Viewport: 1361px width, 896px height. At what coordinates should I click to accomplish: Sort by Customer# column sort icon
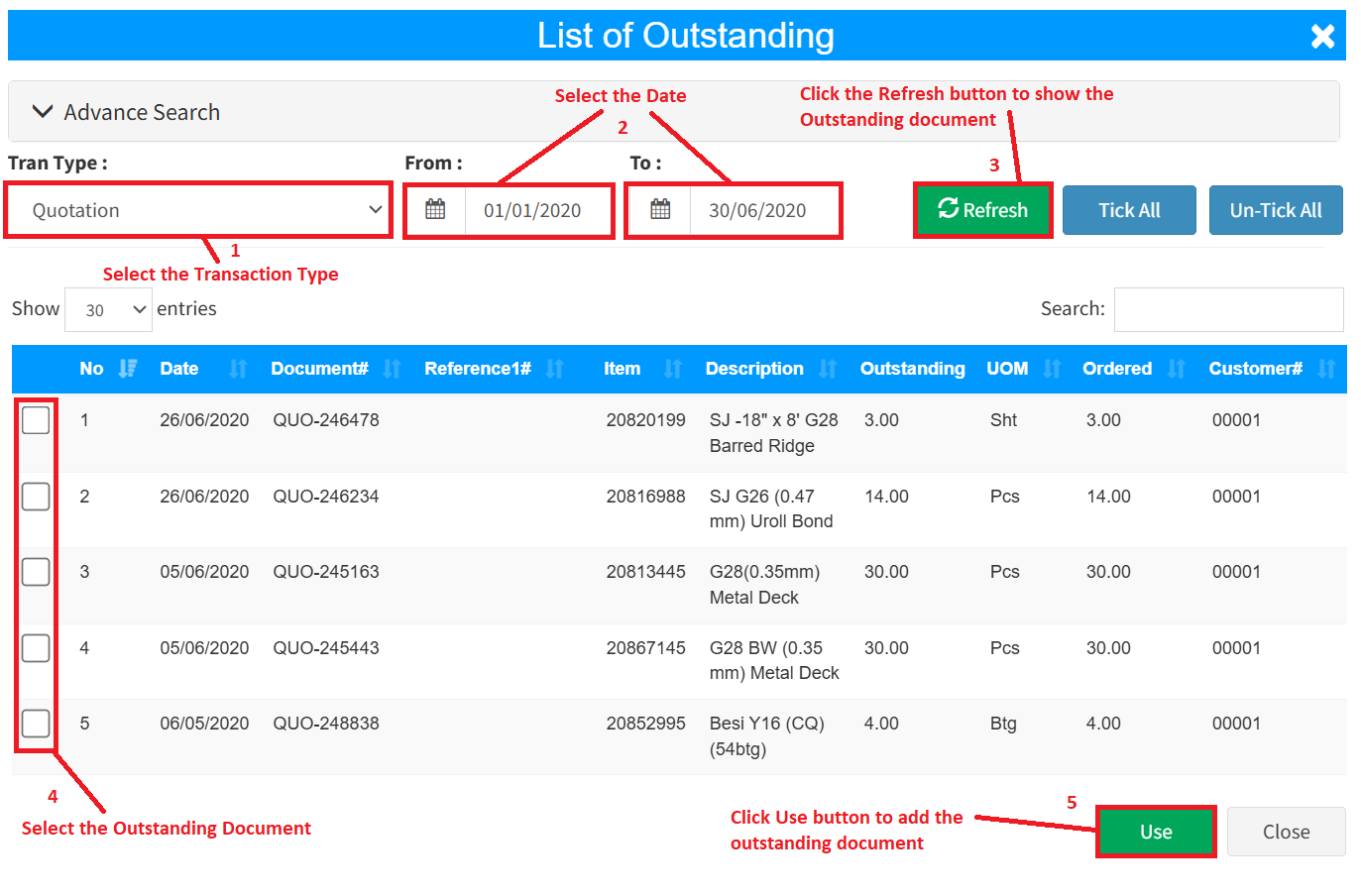[x=1326, y=369]
